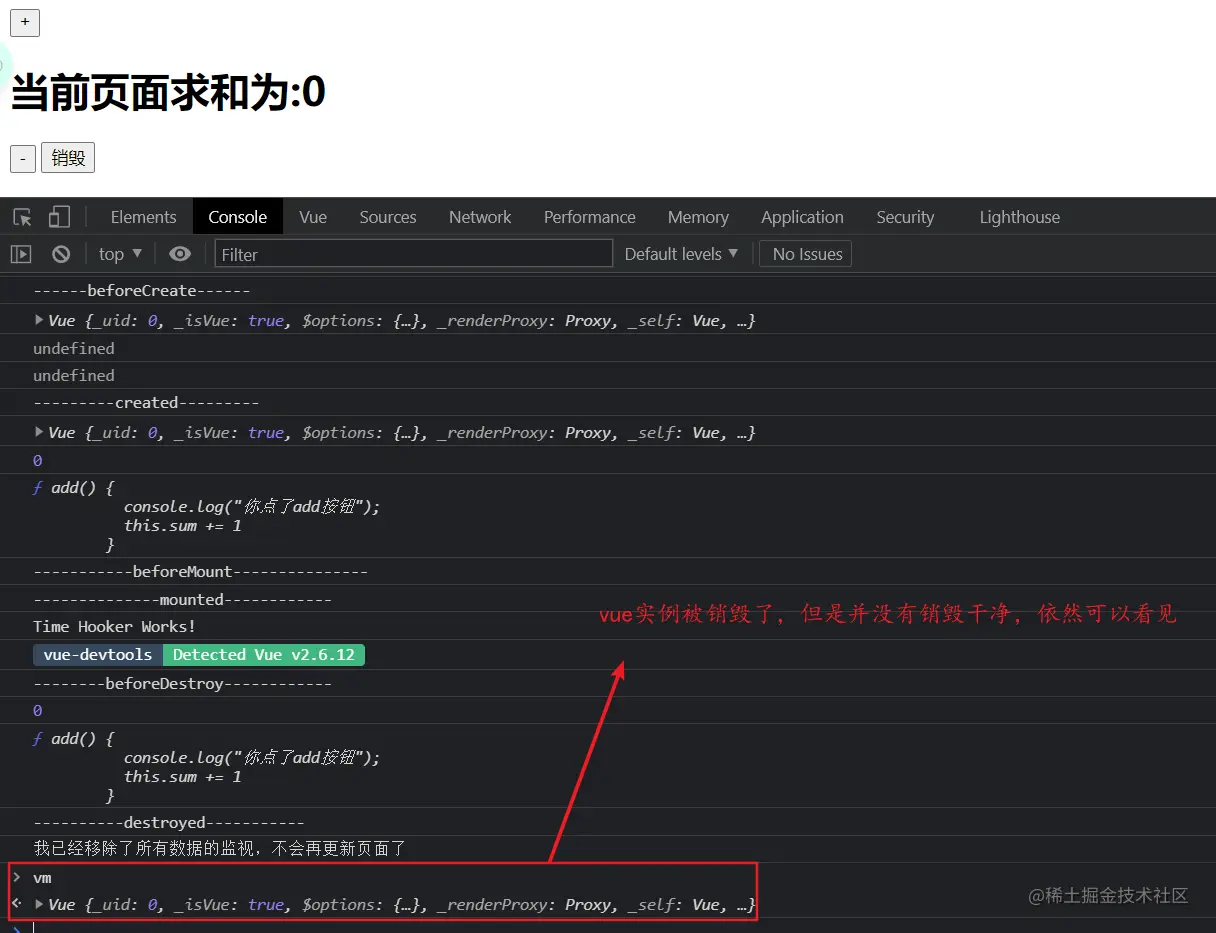Click the 我已经移除了所有数据的监视 log message
This screenshot has height=933, width=1216.
pyautogui.click(x=219, y=849)
